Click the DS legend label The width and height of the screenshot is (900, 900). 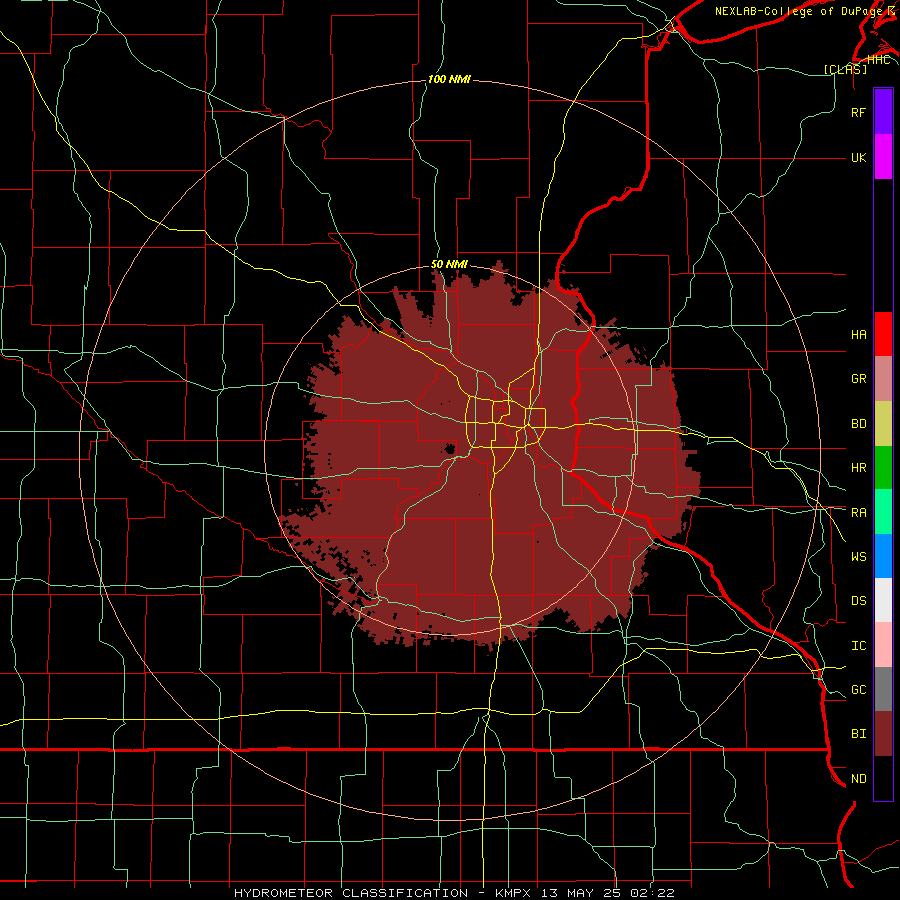pos(858,600)
